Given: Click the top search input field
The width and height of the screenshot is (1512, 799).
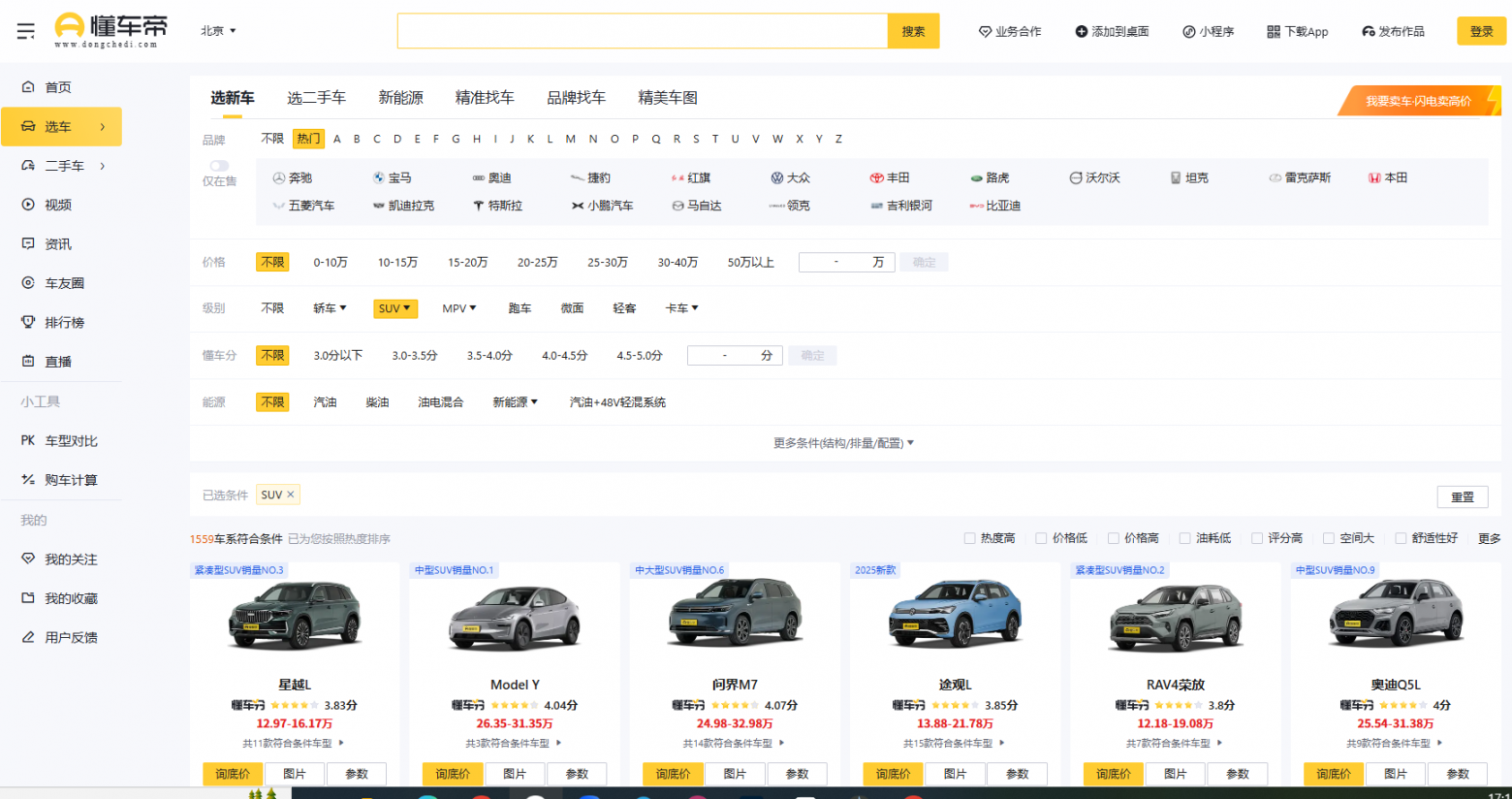Looking at the screenshot, I should click(x=642, y=31).
